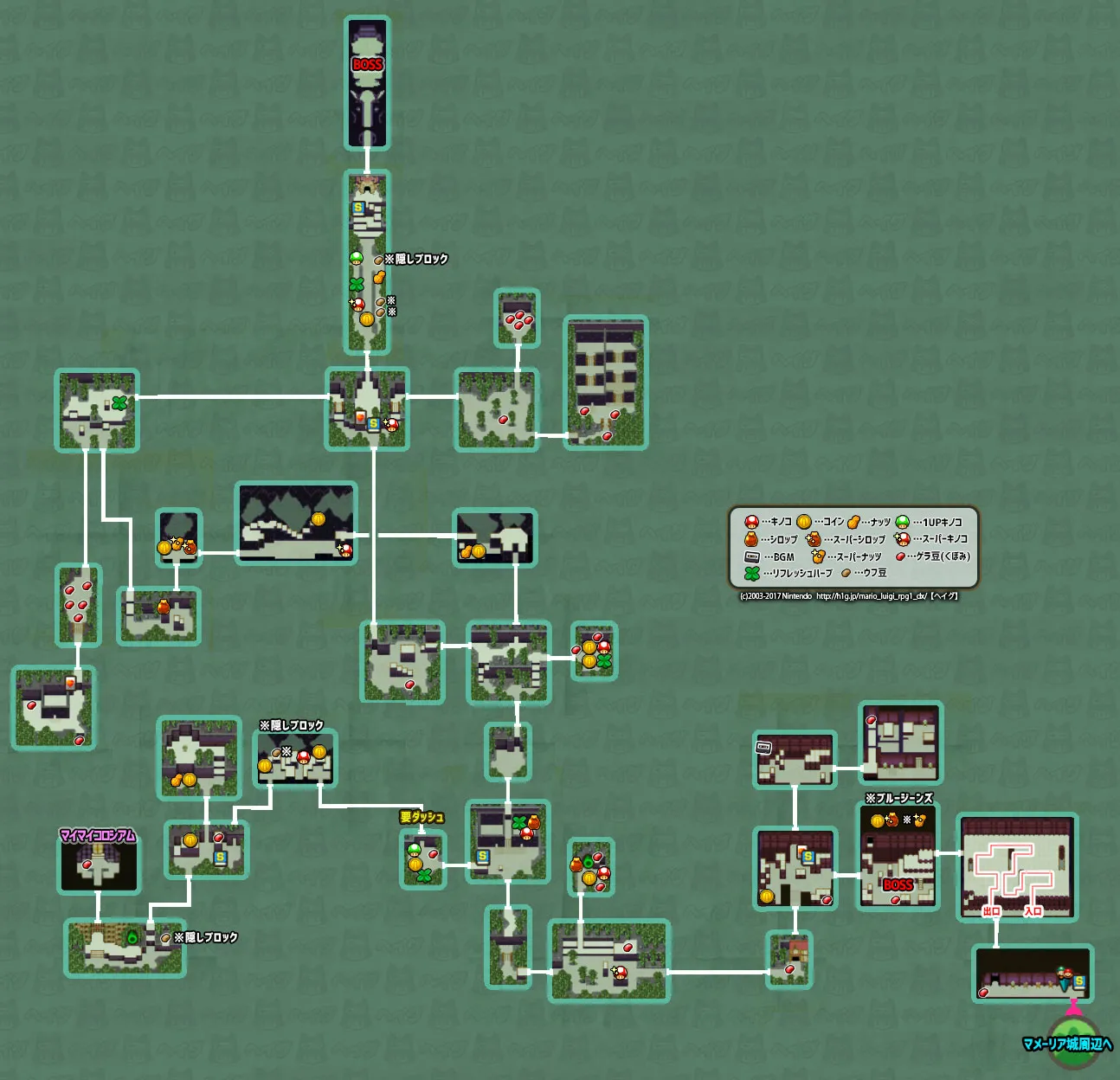The image size is (1120, 1080).
Task: Select the red キノコ mushroom icon in the legend
Action: (x=751, y=522)
